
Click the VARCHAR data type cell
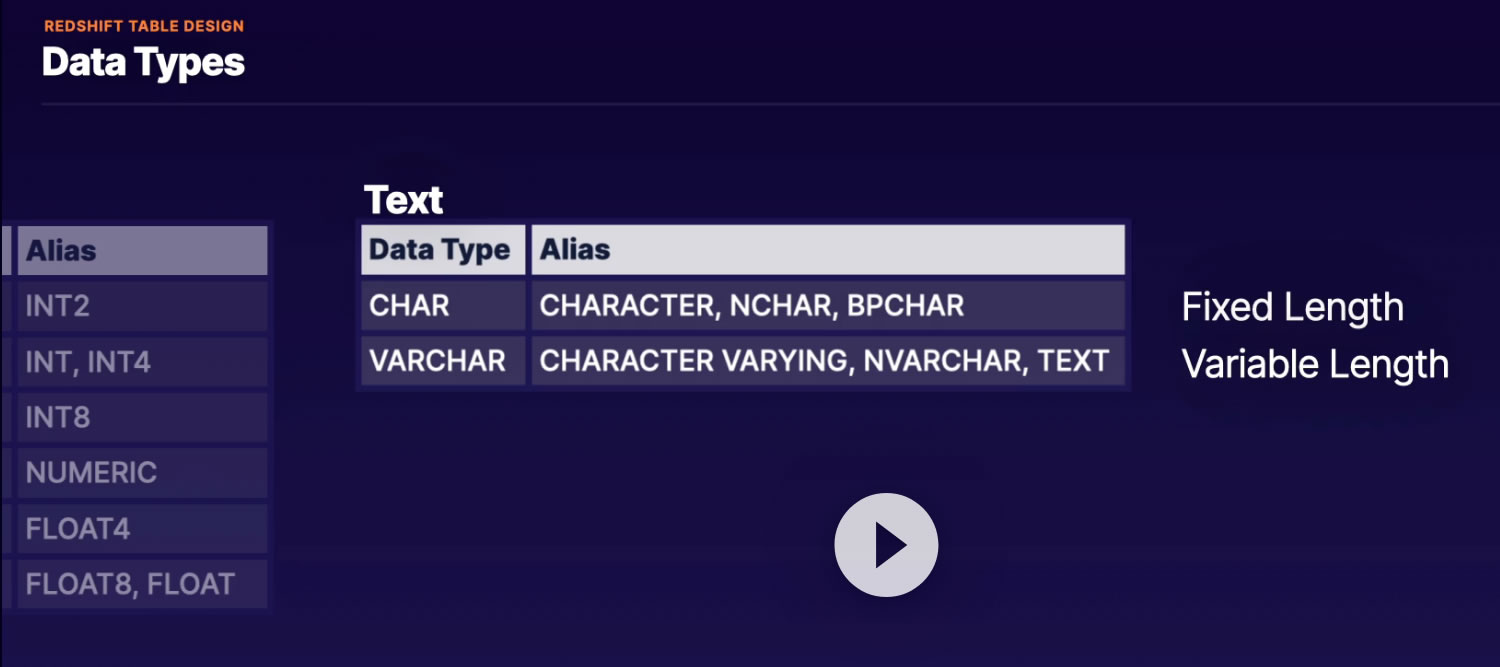pos(441,361)
